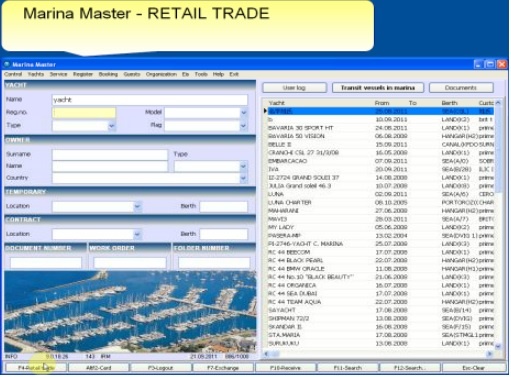Click the Document Number input field
The image size is (511, 377).
pos(46,263)
